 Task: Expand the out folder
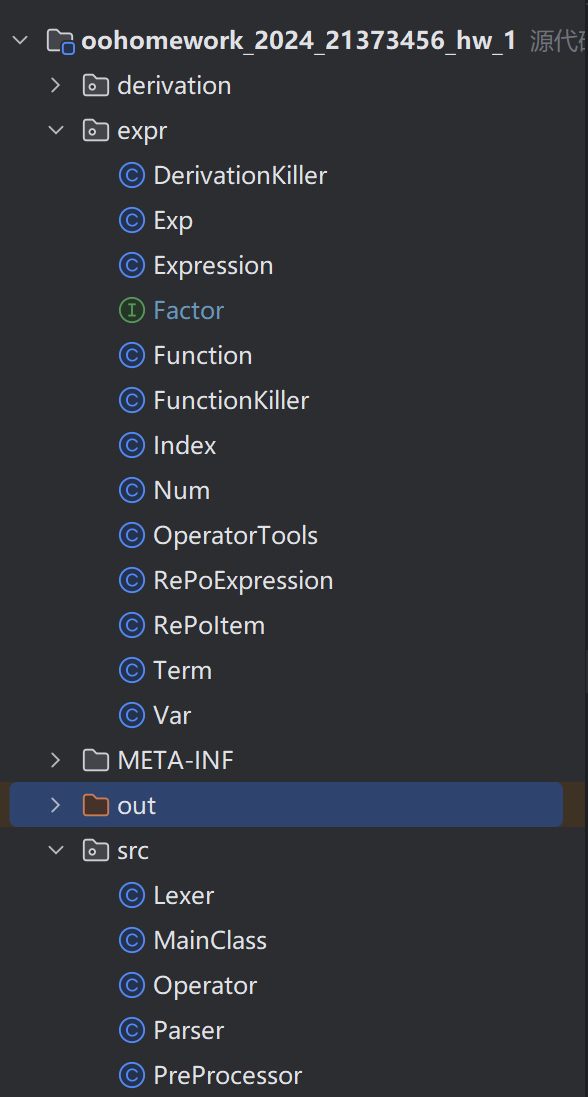tap(56, 805)
